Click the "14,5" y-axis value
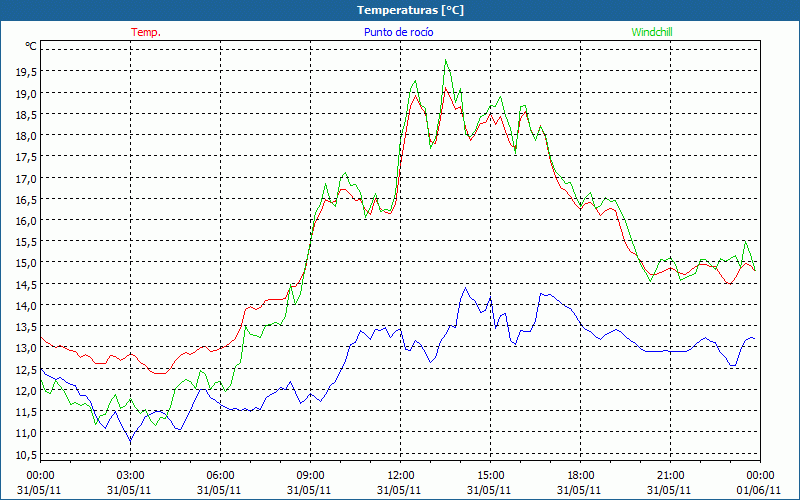The height and width of the screenshot is (500, 800). (x=26, y=284)
